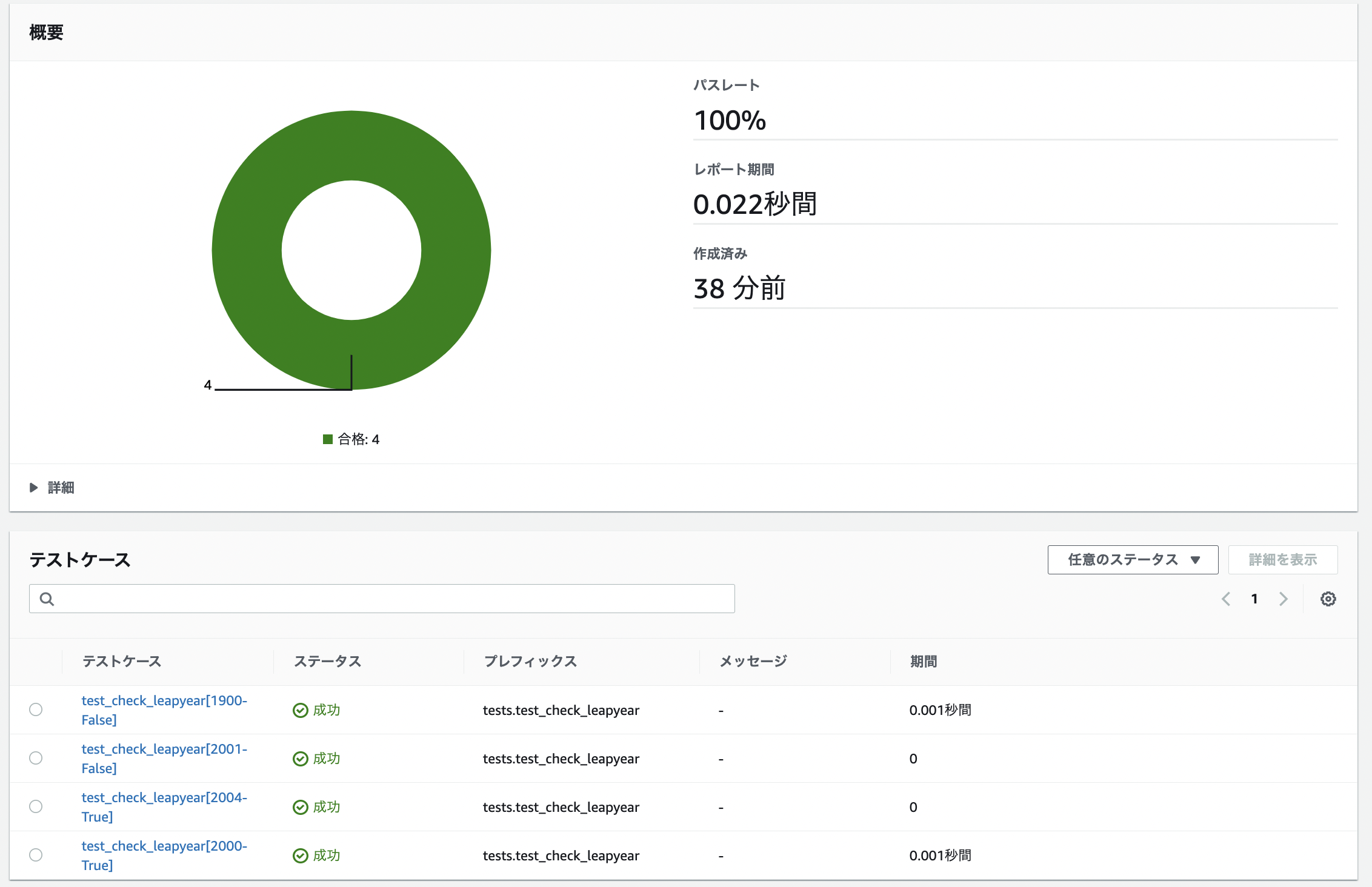Image resolution: width=1372 pixels, height=887 pixels.
Task: Click the search magnifier icon
Action: (x=47, y=599)
